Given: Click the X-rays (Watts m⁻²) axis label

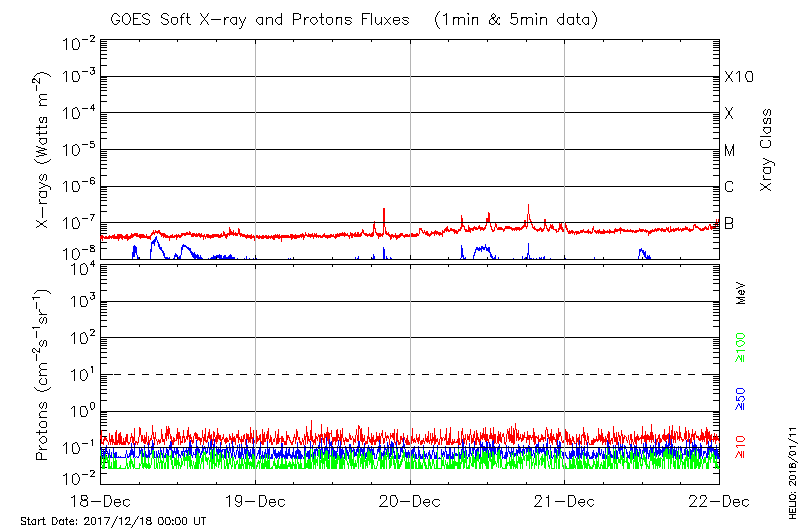Looking at the screenshot, I should click(x=43, y=150).
